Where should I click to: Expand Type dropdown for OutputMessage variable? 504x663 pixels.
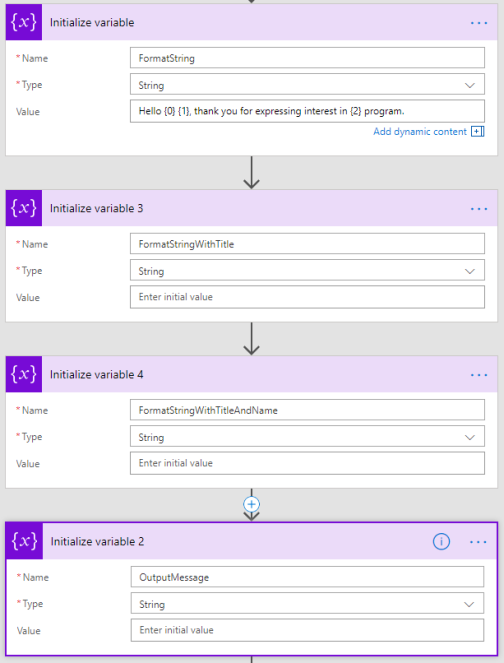tap(468, 605)
